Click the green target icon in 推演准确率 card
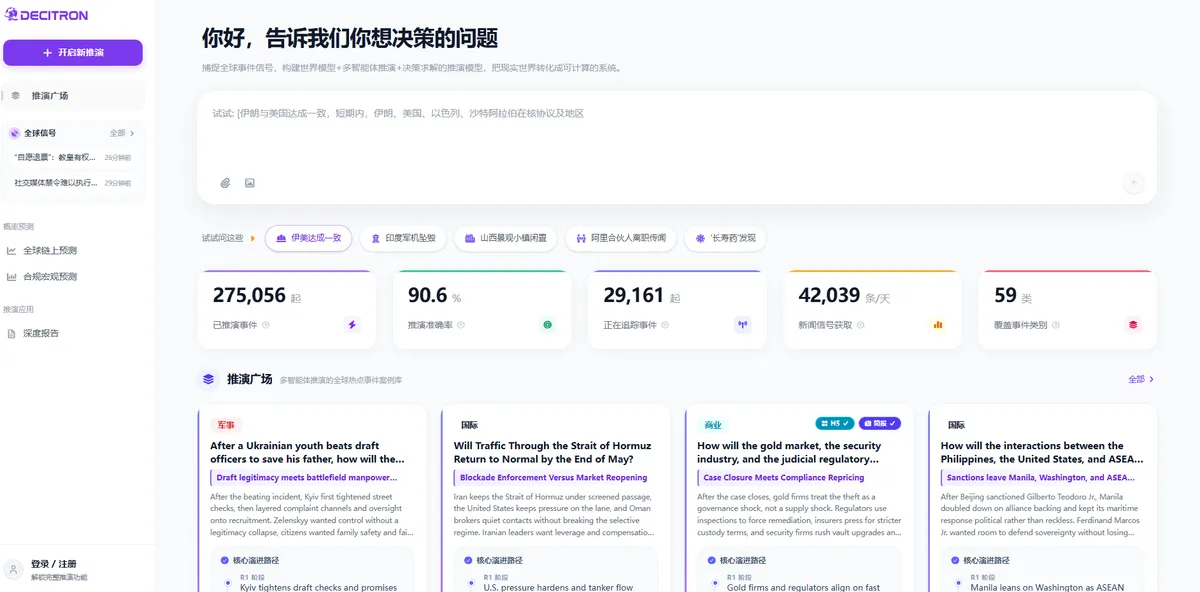This screenshot has width=1200, height=592. click(547, 324)
